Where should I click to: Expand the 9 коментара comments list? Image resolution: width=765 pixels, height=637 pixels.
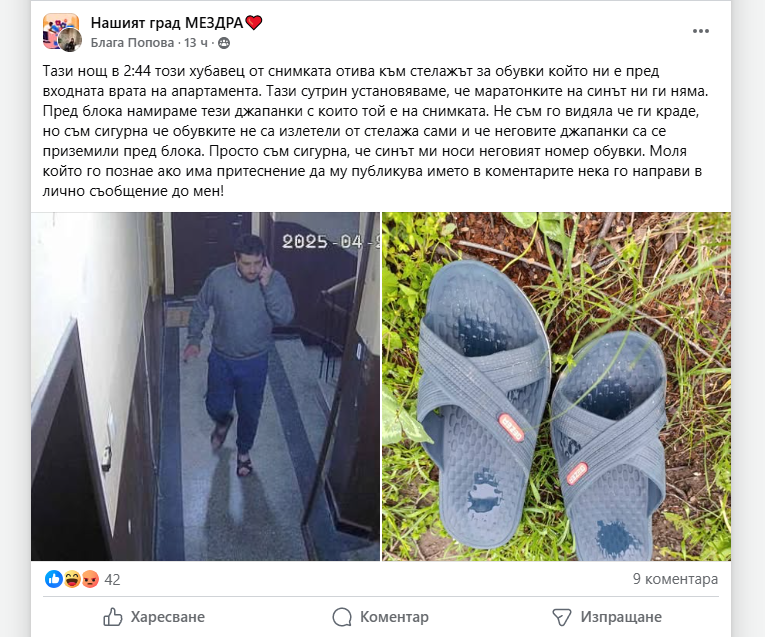[675, 579]
